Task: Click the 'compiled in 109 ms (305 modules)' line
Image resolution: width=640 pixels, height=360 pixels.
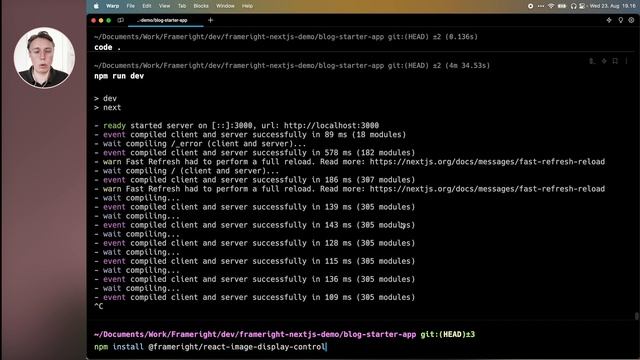Action: coord(254,297)
